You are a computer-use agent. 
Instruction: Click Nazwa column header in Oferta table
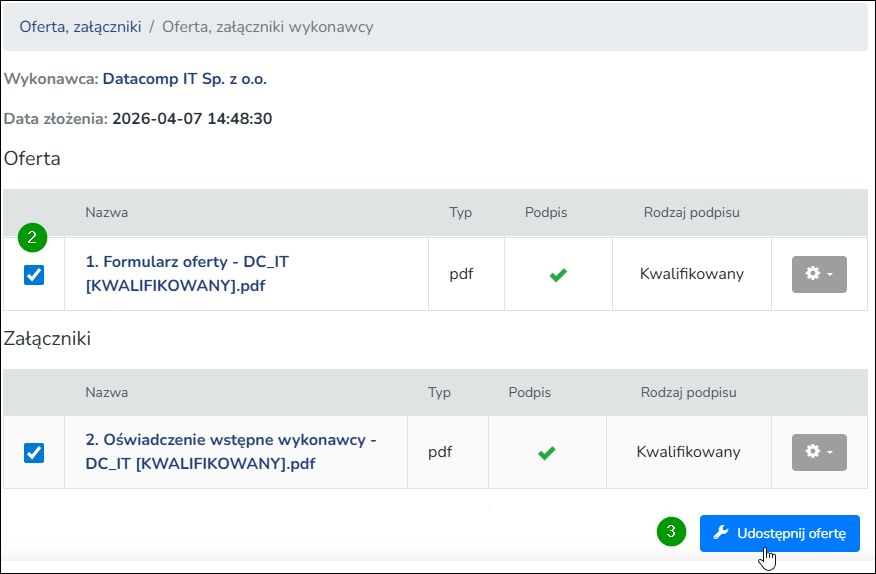click(x=107, y=212)
